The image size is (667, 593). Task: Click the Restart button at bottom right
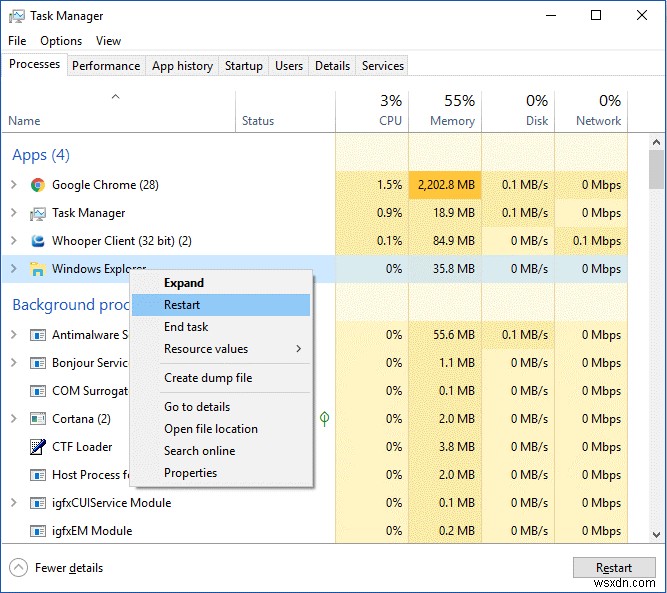[x=614, y=567]
